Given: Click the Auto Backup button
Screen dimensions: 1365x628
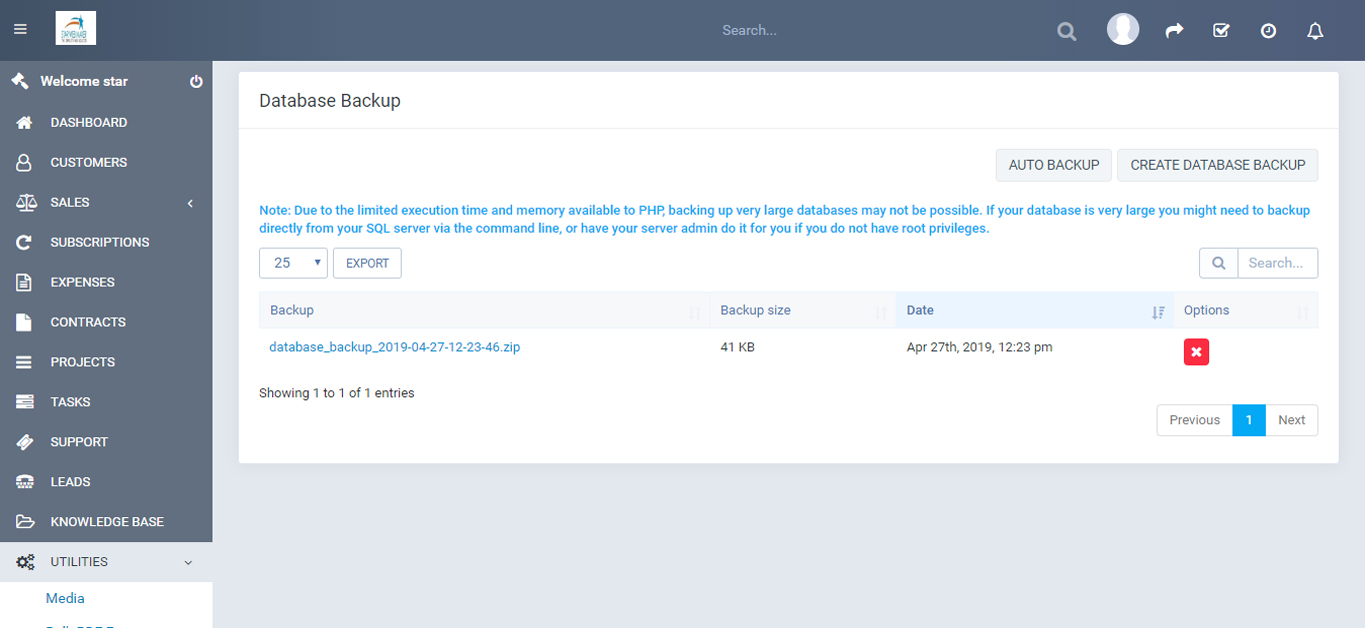Looking at the screenshot, I should point(1053,165).
